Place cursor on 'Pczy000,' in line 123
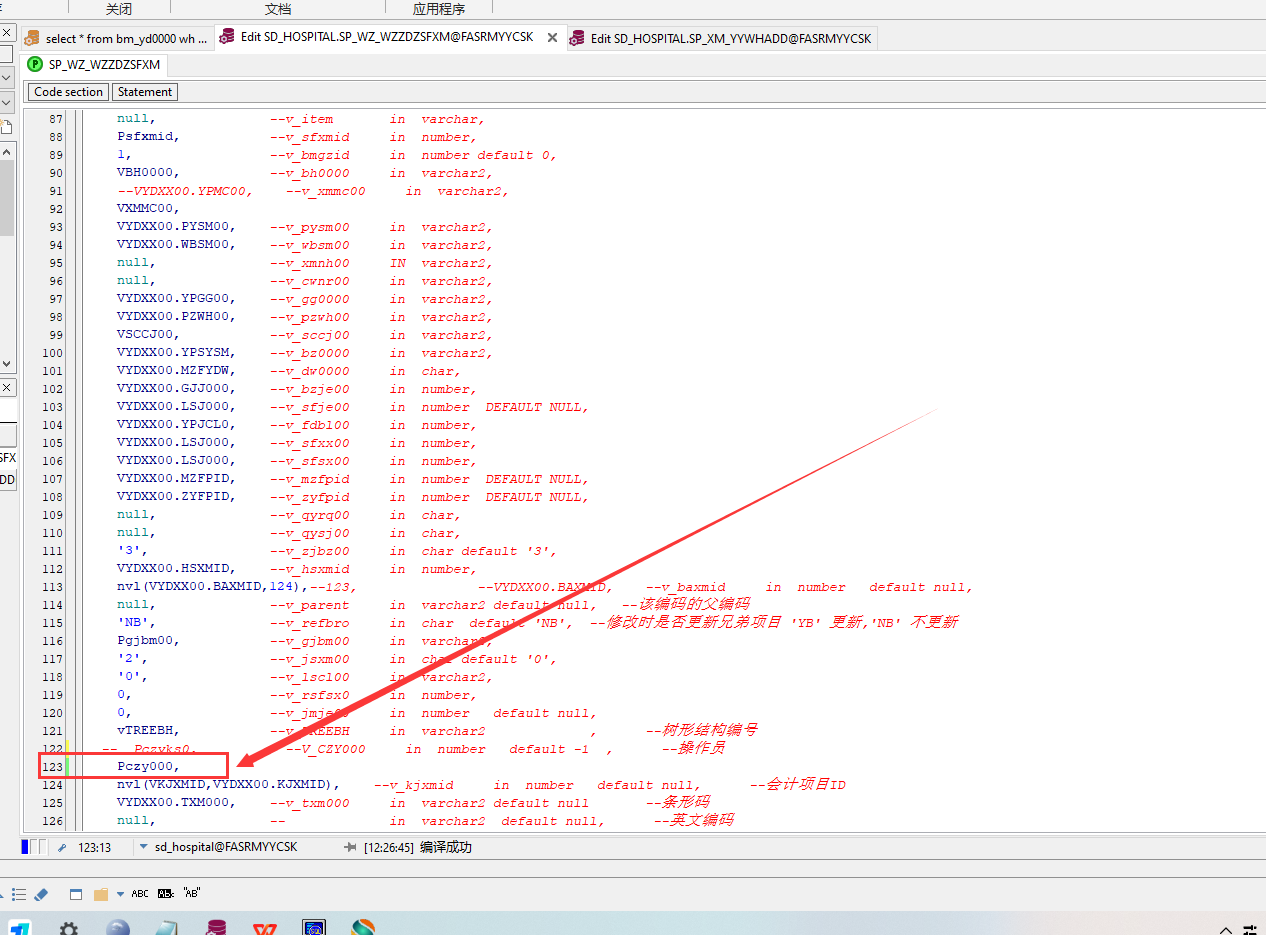 click(x=149, y=767)
